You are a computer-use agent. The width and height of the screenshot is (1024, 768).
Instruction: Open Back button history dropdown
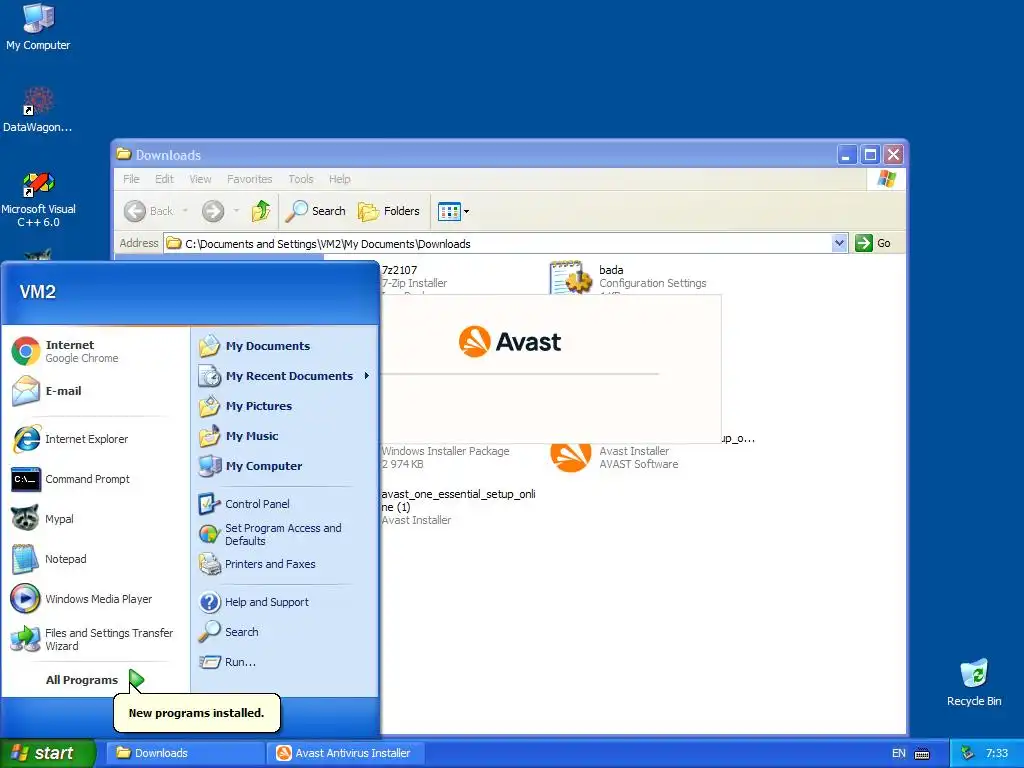pyautogui.click(x=185, y=211)
